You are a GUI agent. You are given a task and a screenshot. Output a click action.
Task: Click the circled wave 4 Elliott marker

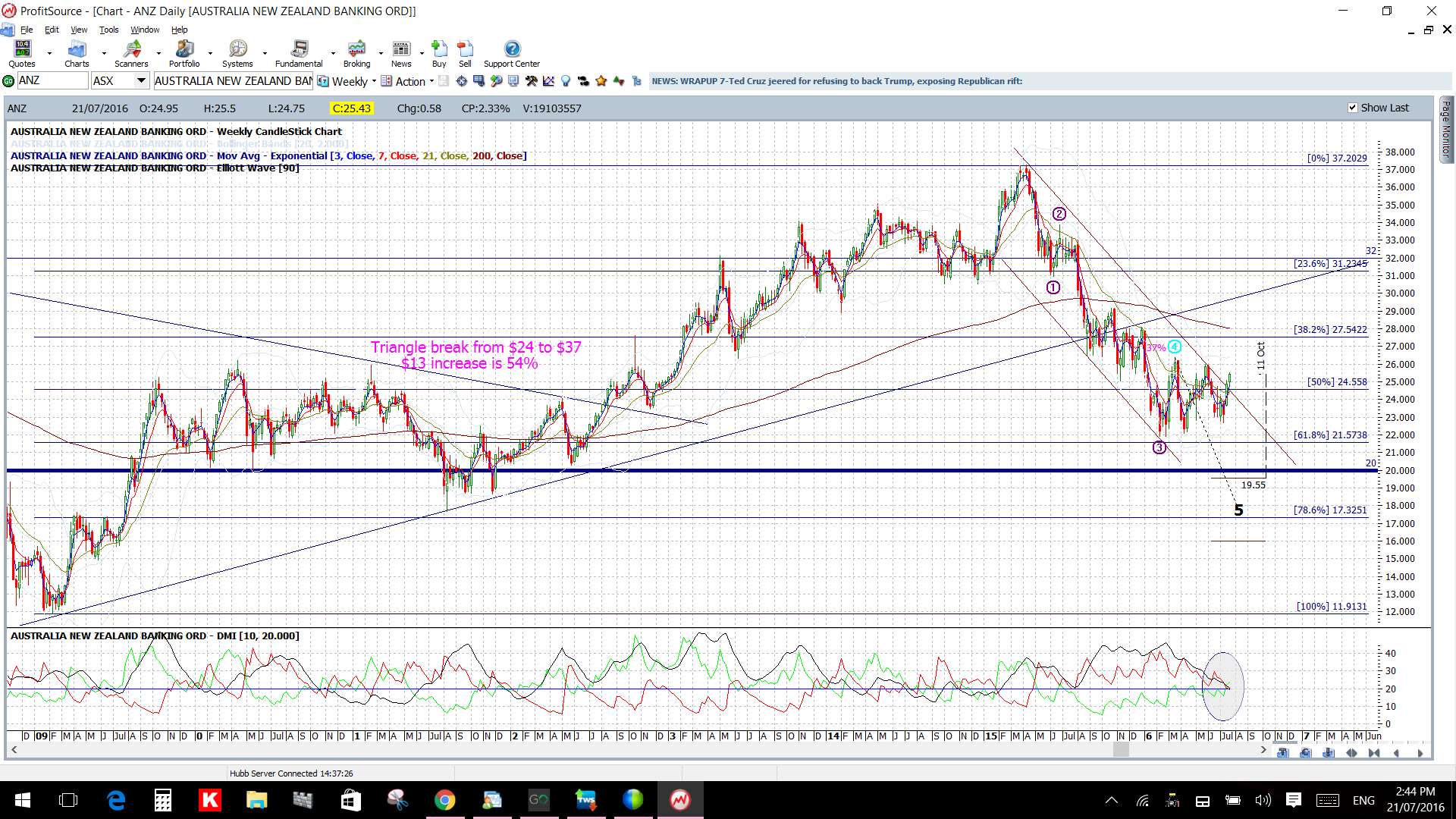coord(1174,347)
